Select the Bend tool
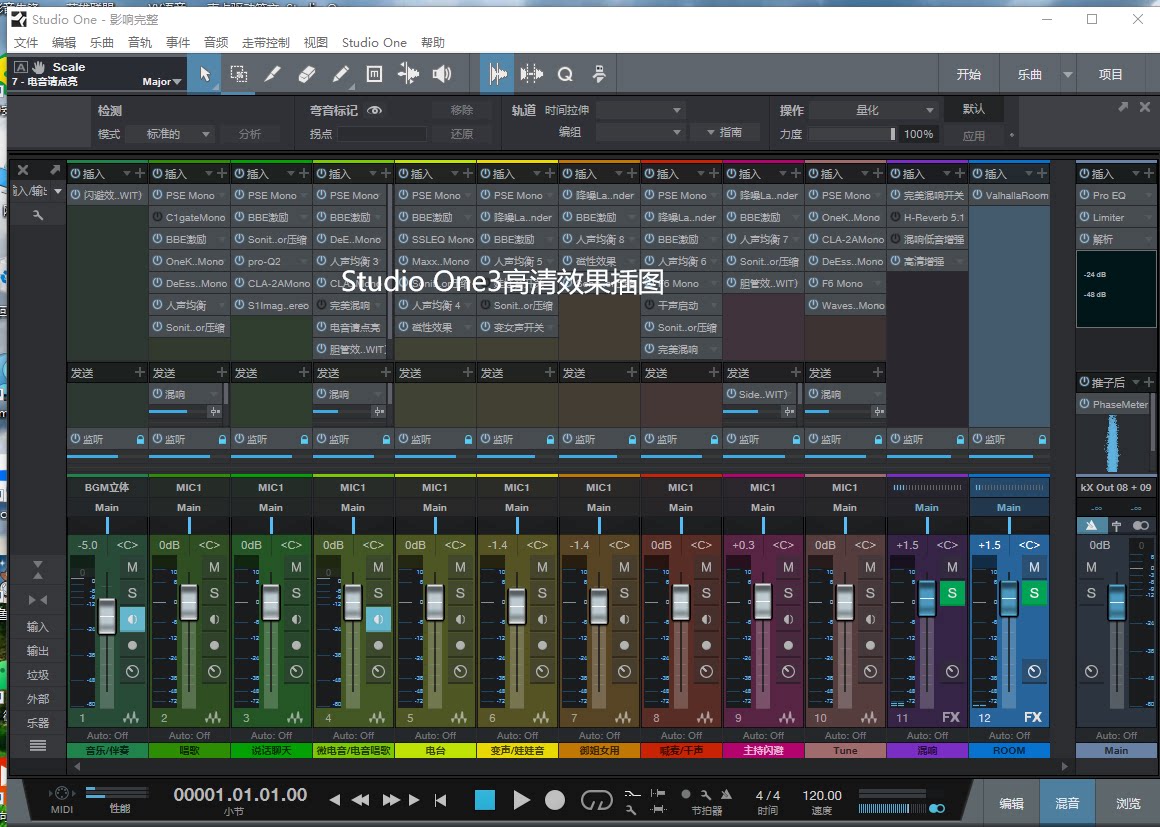 408,74
